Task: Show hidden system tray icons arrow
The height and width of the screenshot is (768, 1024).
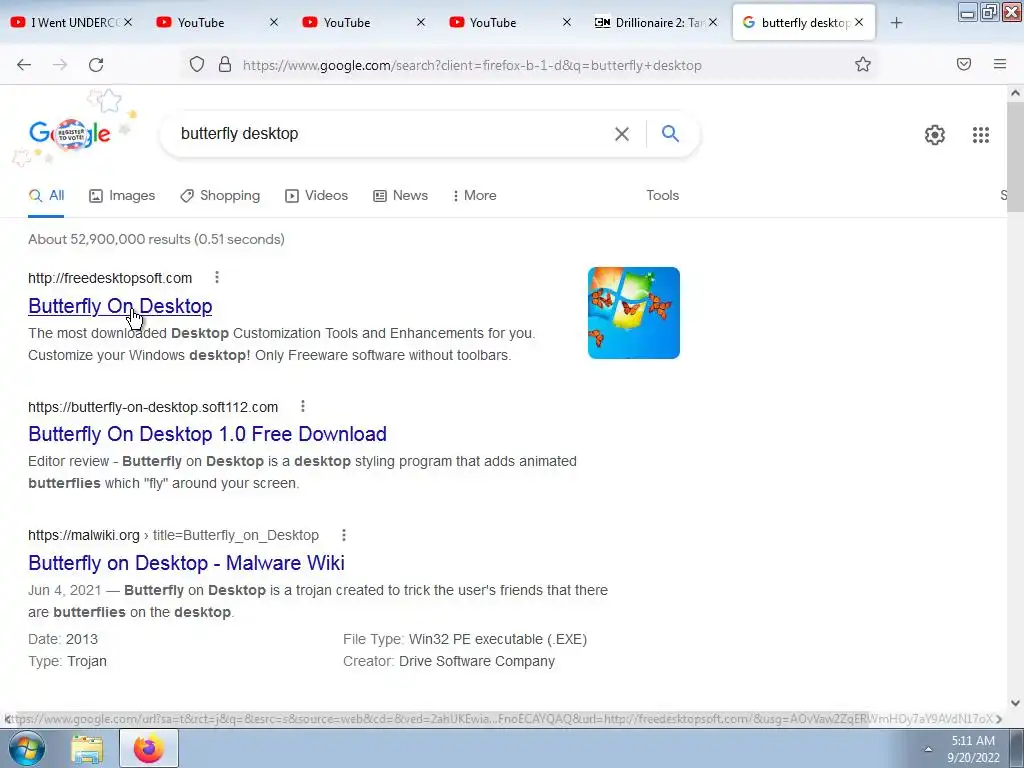Action: coord(928,749)
